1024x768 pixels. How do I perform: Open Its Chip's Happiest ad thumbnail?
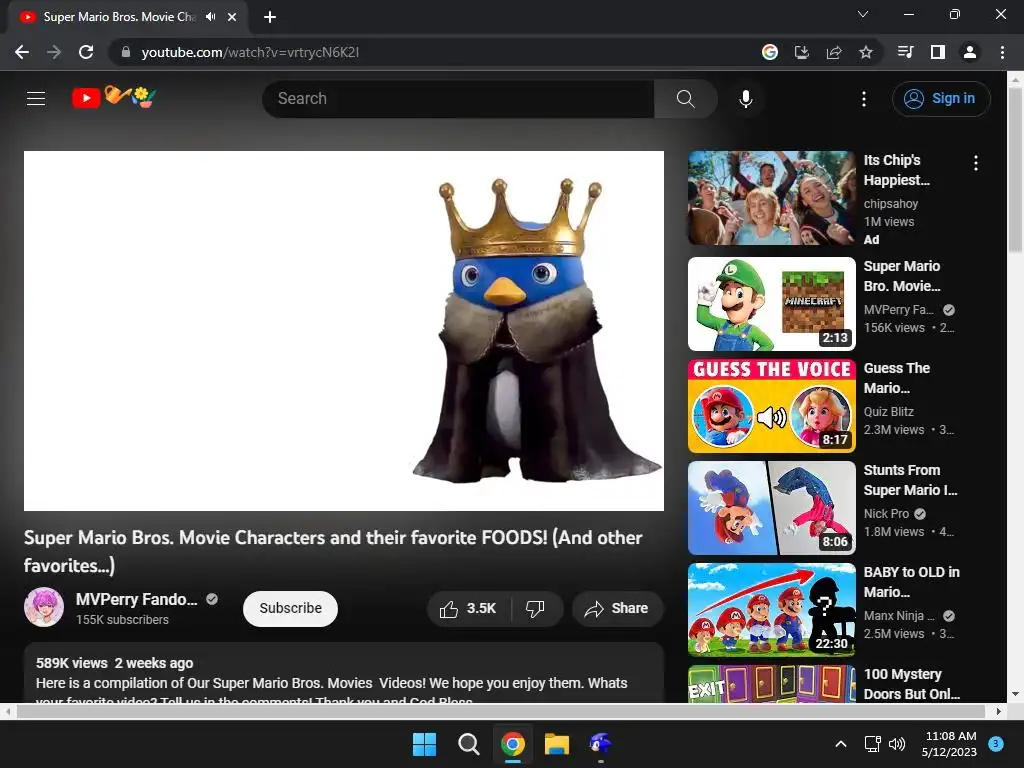coord(771,198)
